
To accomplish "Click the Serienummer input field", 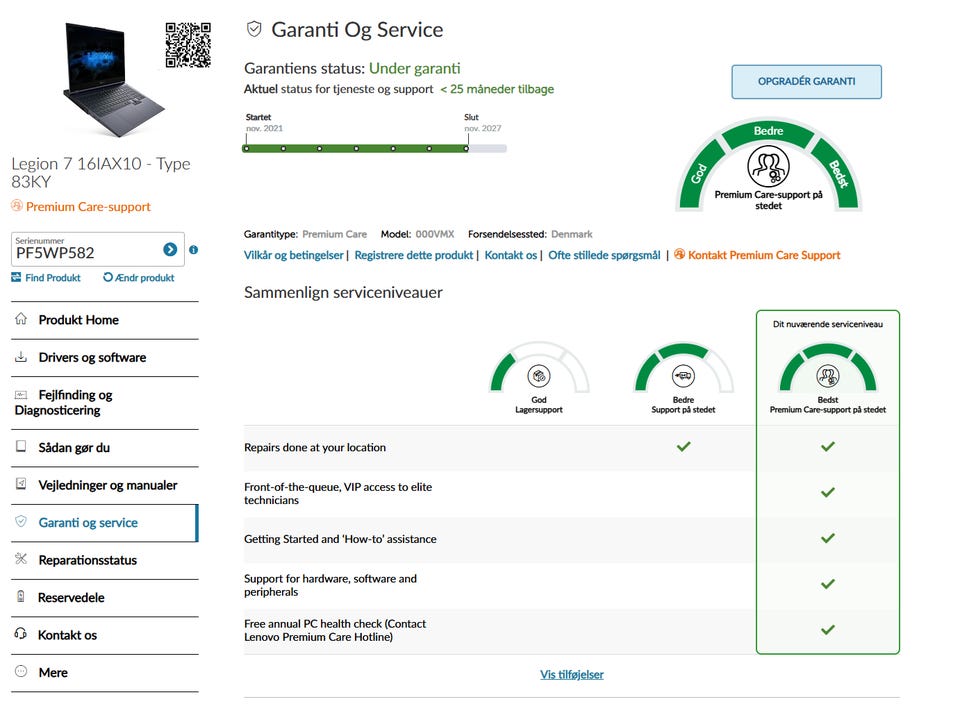I will click(x=98, y=249).
